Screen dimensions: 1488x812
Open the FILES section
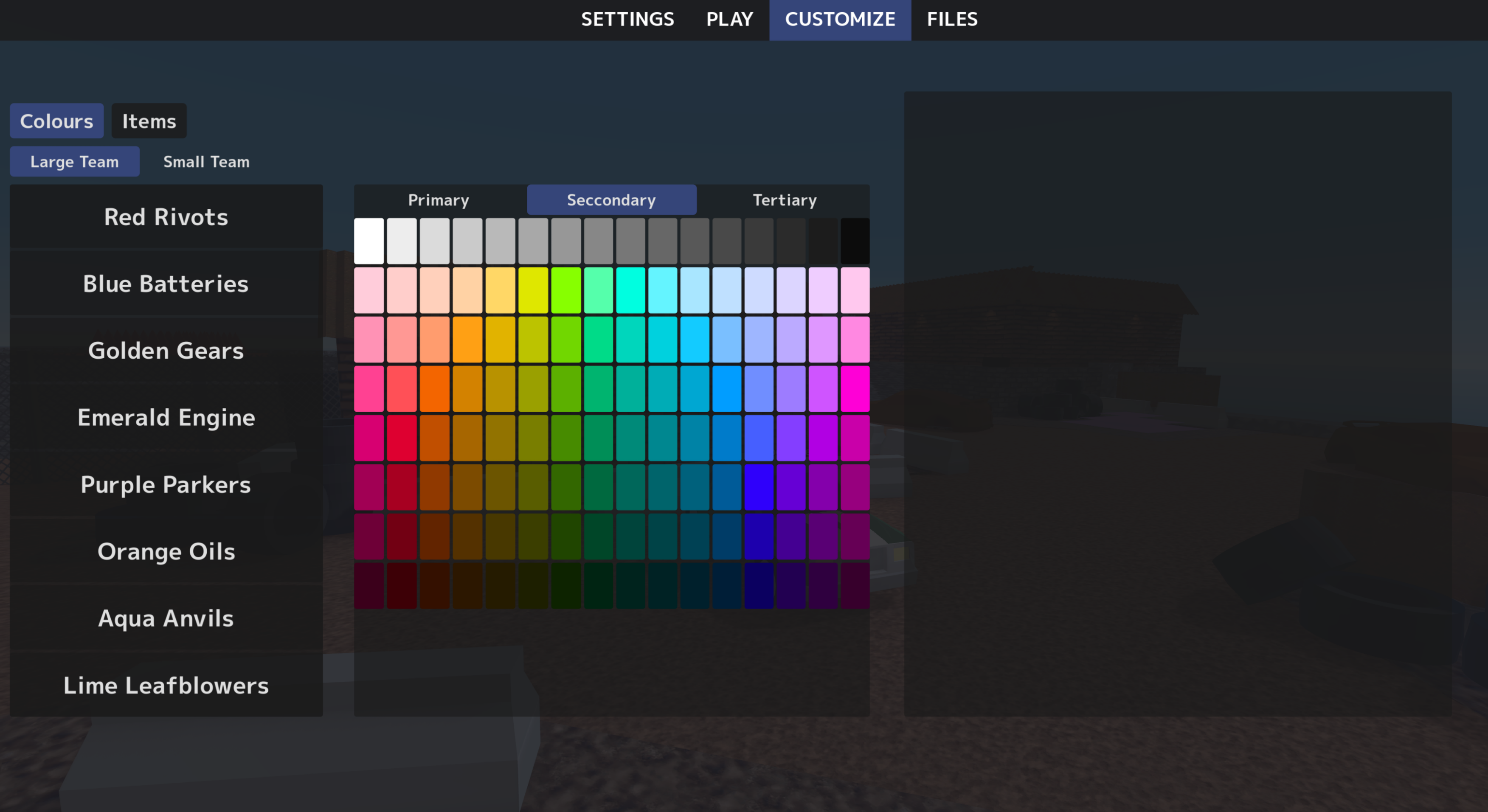click(x=952, y=19)
